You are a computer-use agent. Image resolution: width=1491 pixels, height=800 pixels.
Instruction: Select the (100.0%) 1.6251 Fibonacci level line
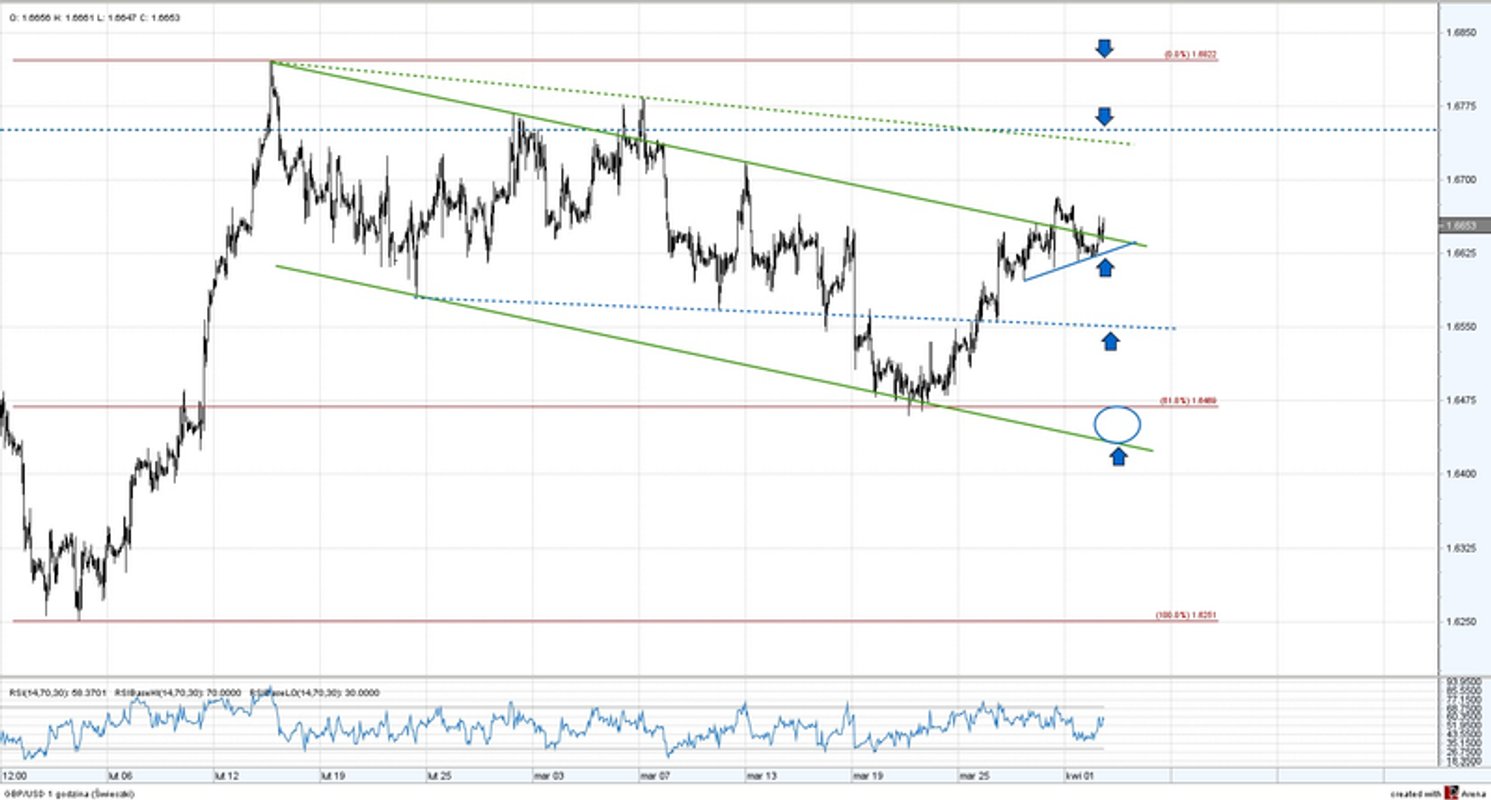pyautogui.click(x=600, y=621)
